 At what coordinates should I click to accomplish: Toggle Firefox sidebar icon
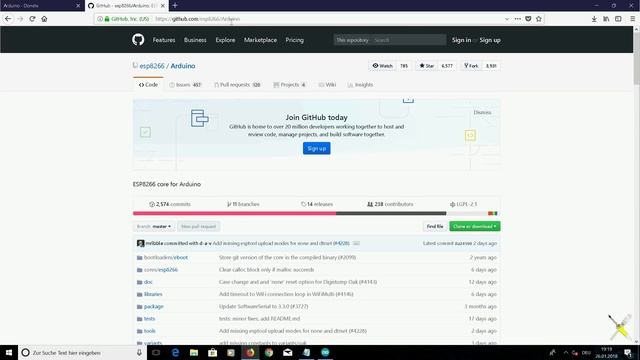pos(618,19)
